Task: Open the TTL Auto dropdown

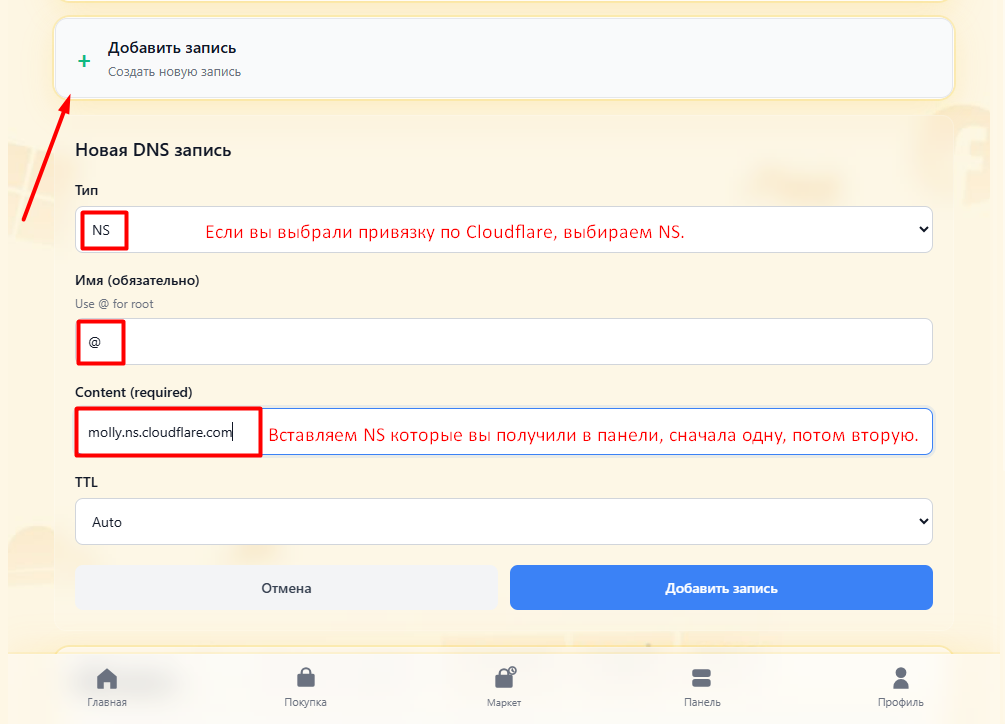Action: [x=503, y=522]
